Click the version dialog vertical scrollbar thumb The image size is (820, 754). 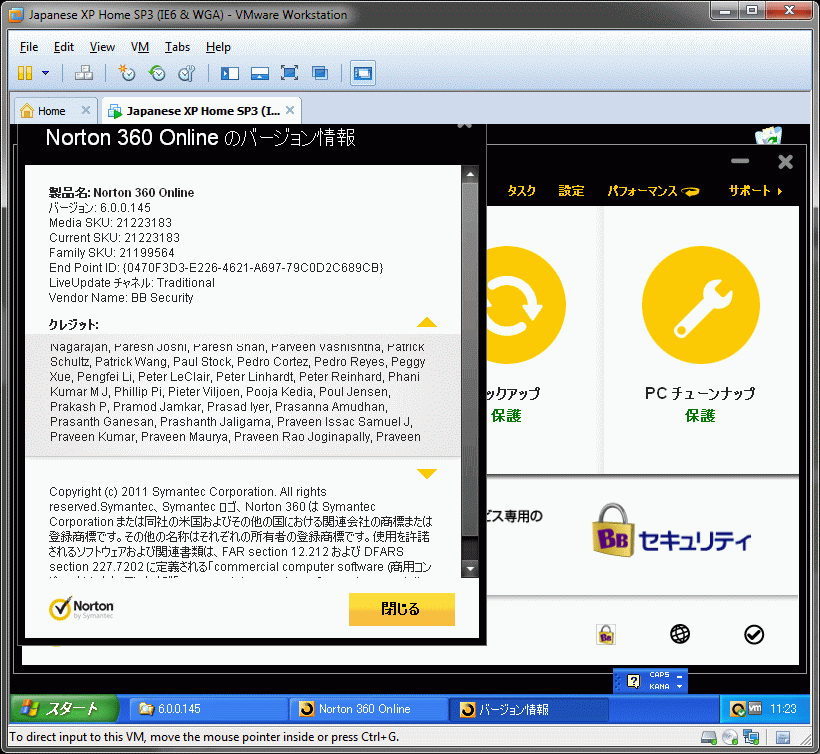tap(470, 361)
